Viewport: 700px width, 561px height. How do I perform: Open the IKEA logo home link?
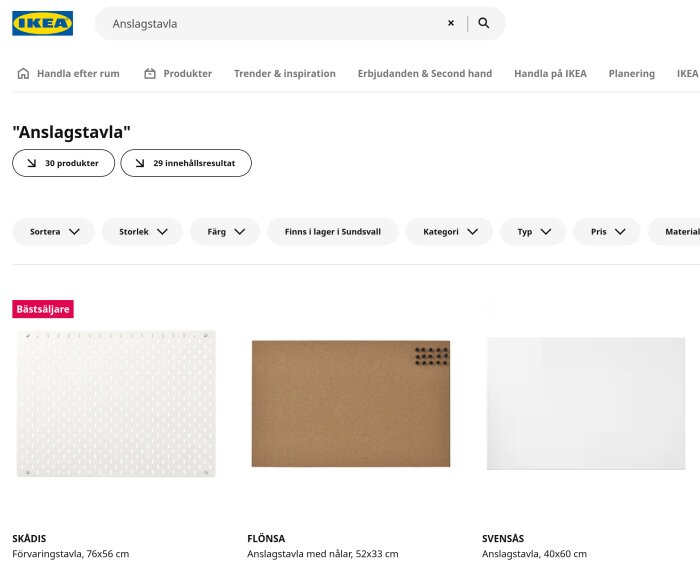(42, 23)
